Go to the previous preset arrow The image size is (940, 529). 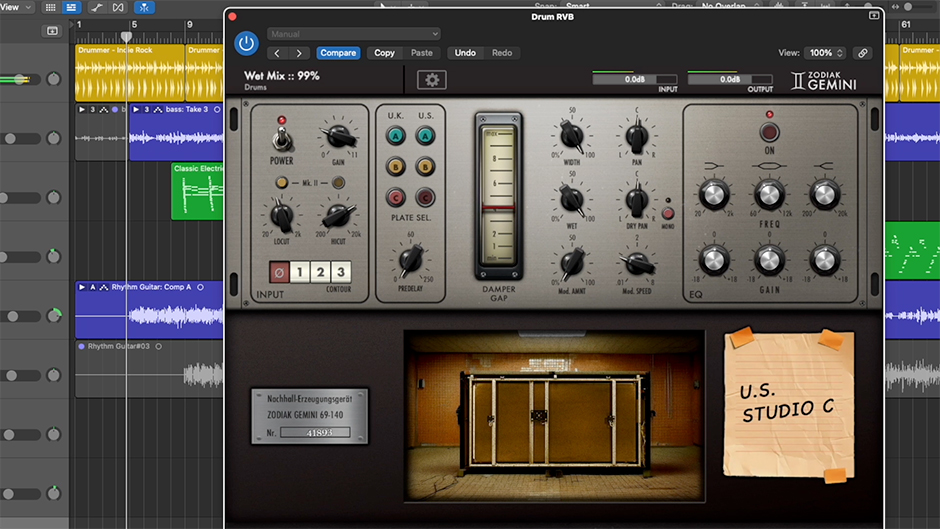tap(277, 53)
